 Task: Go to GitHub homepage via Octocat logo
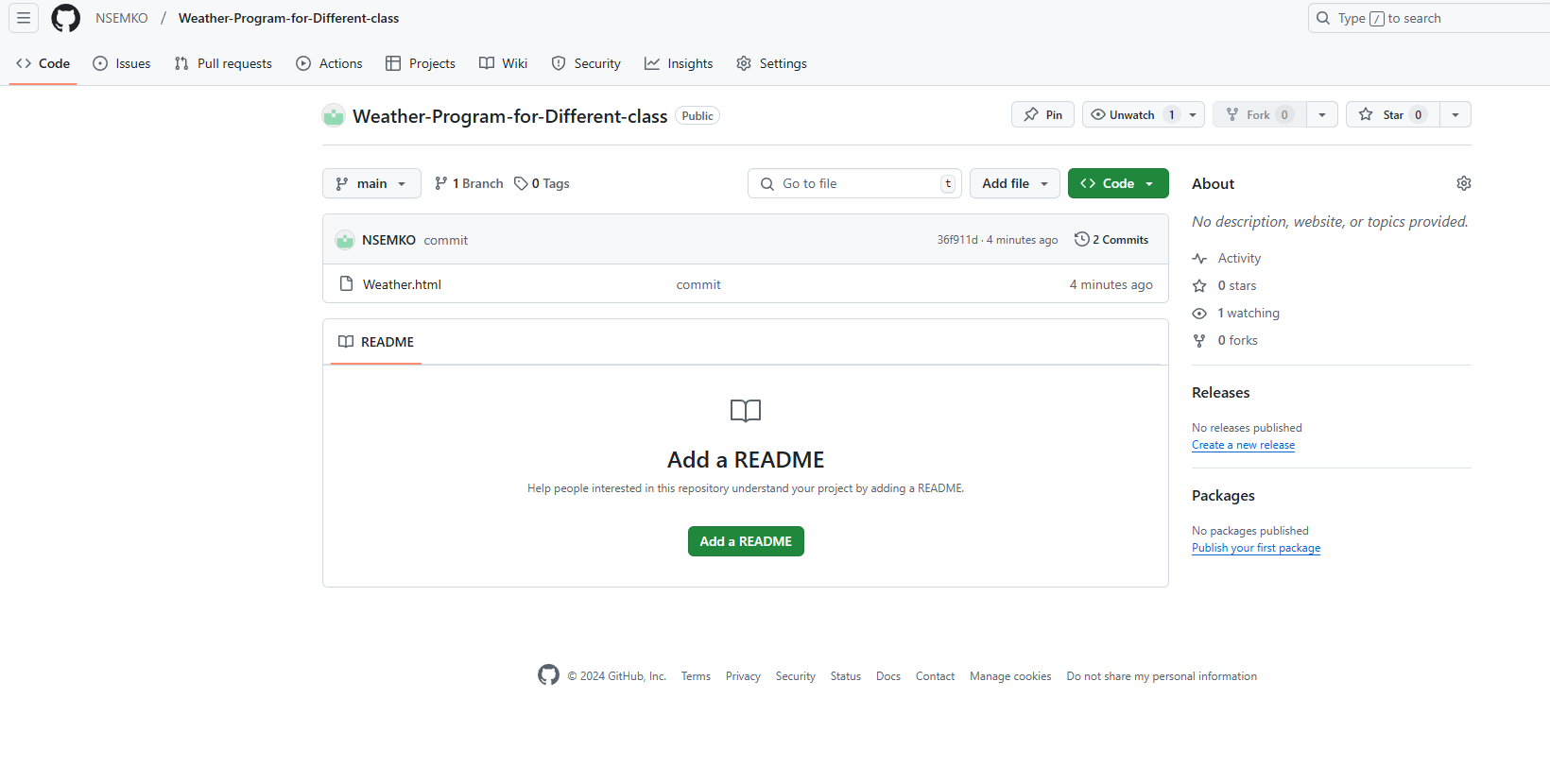point(66,18)
